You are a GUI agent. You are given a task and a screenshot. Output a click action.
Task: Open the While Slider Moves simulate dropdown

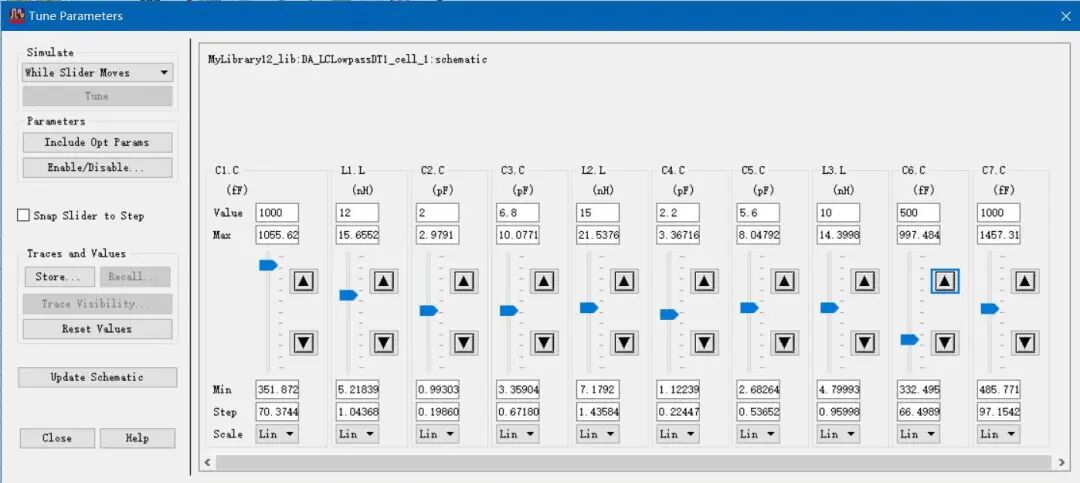tap(97, 72)
